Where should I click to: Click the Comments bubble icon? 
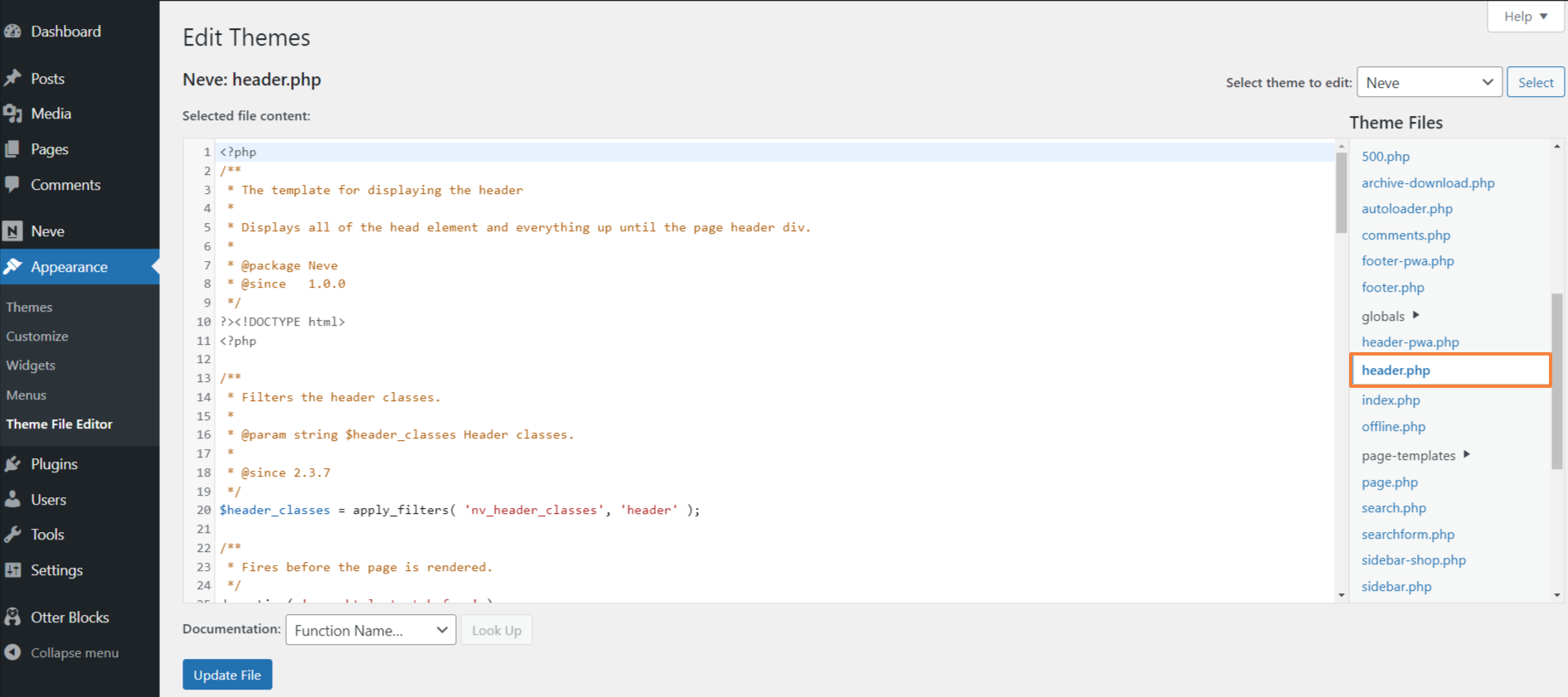click(x=12, y=184)
